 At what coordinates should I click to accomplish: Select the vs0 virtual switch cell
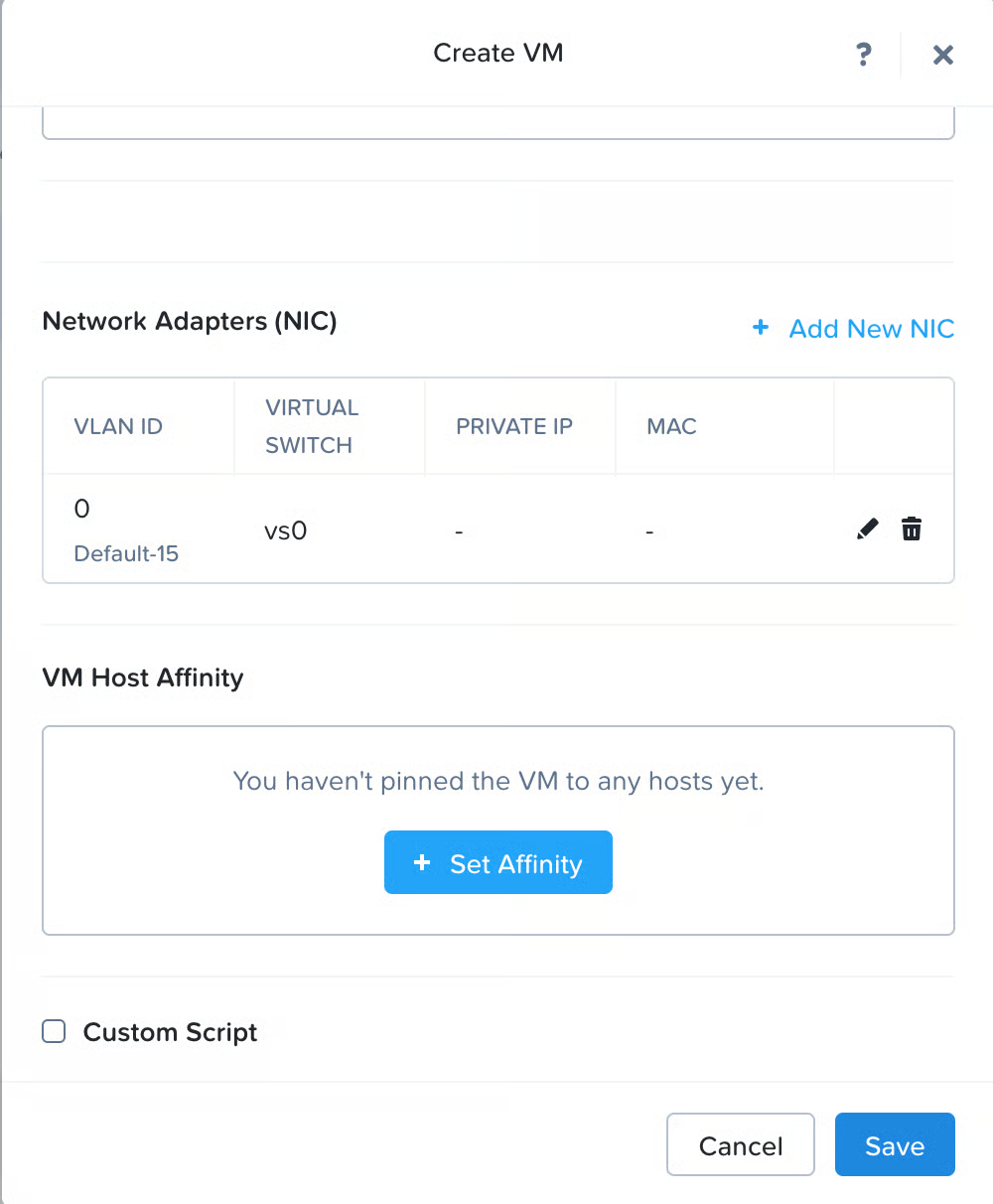[x=285, y=530]
